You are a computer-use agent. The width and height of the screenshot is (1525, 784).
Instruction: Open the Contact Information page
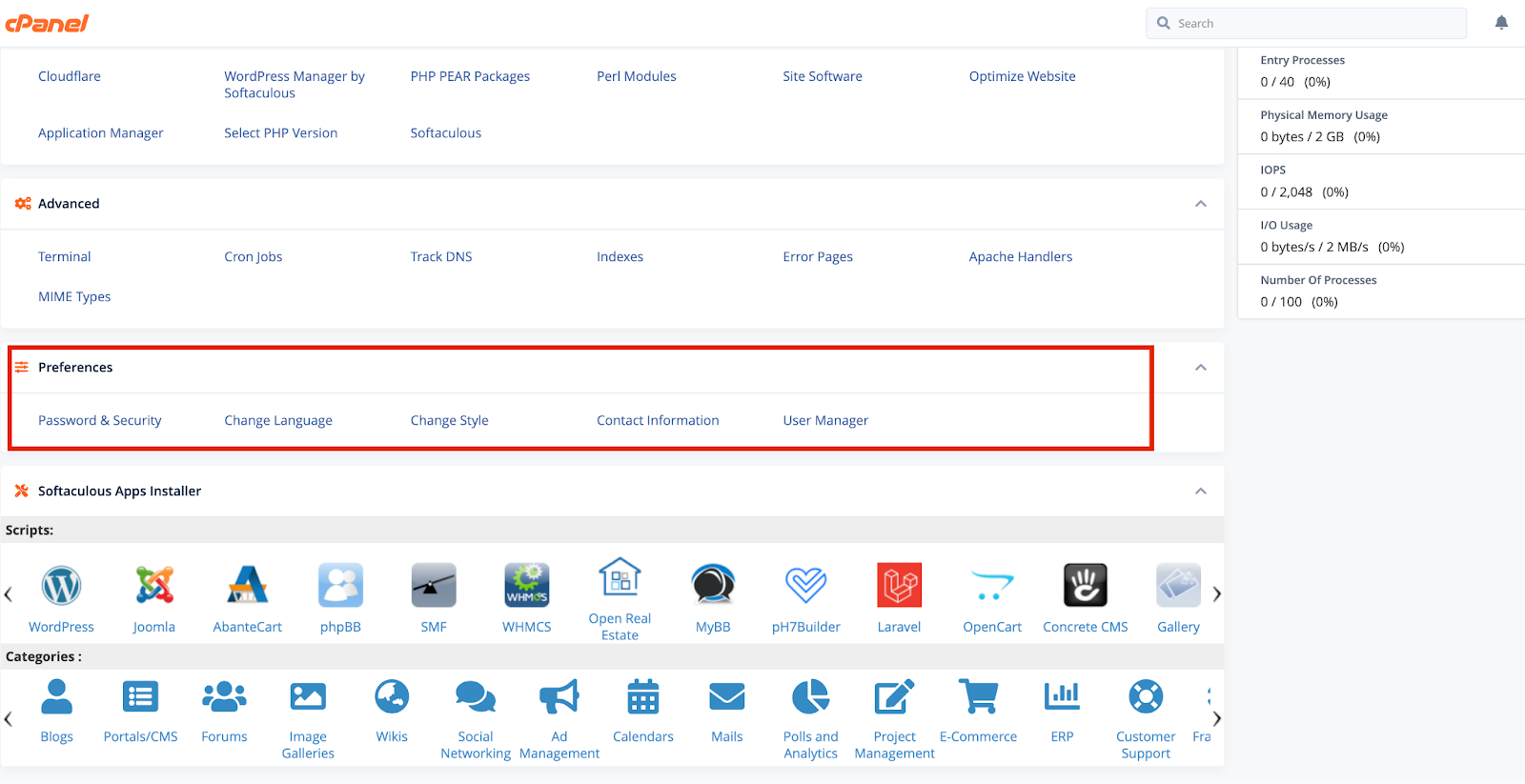pos(658,420)
